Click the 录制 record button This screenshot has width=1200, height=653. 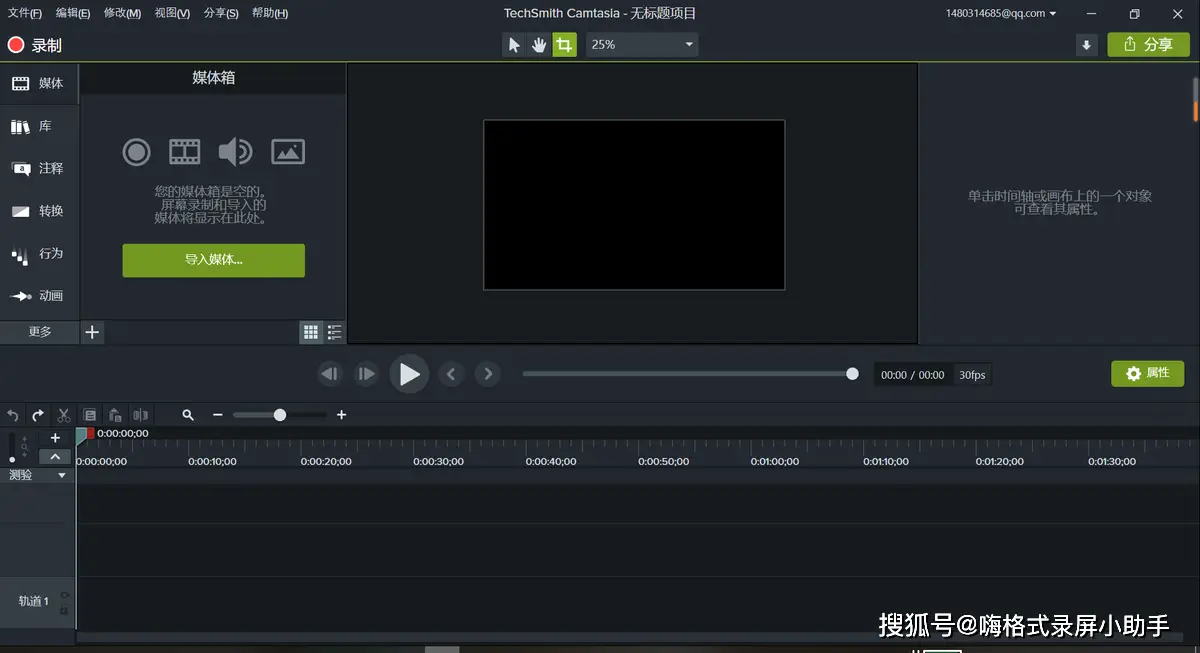coord(35,45)
